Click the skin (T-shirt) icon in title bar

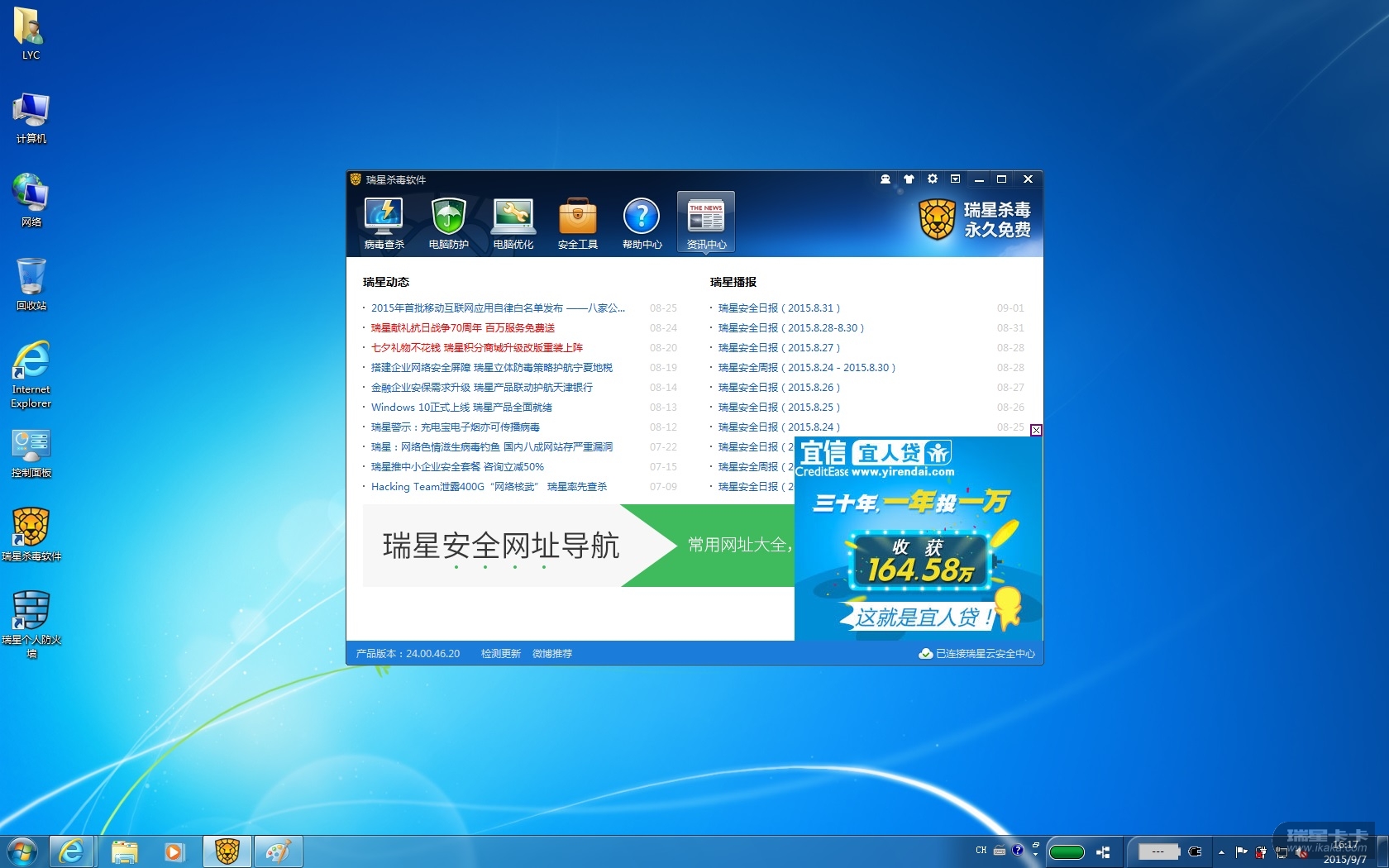click(909, 179)
